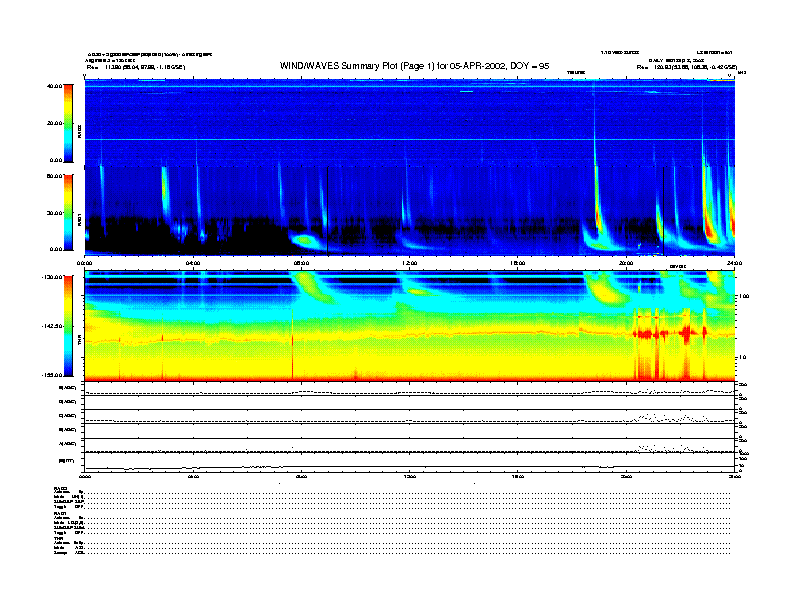This screenshot has height=612, width=792.
Task: Click the -155.00 label on TNR color scale
Action: coord(52,375)
